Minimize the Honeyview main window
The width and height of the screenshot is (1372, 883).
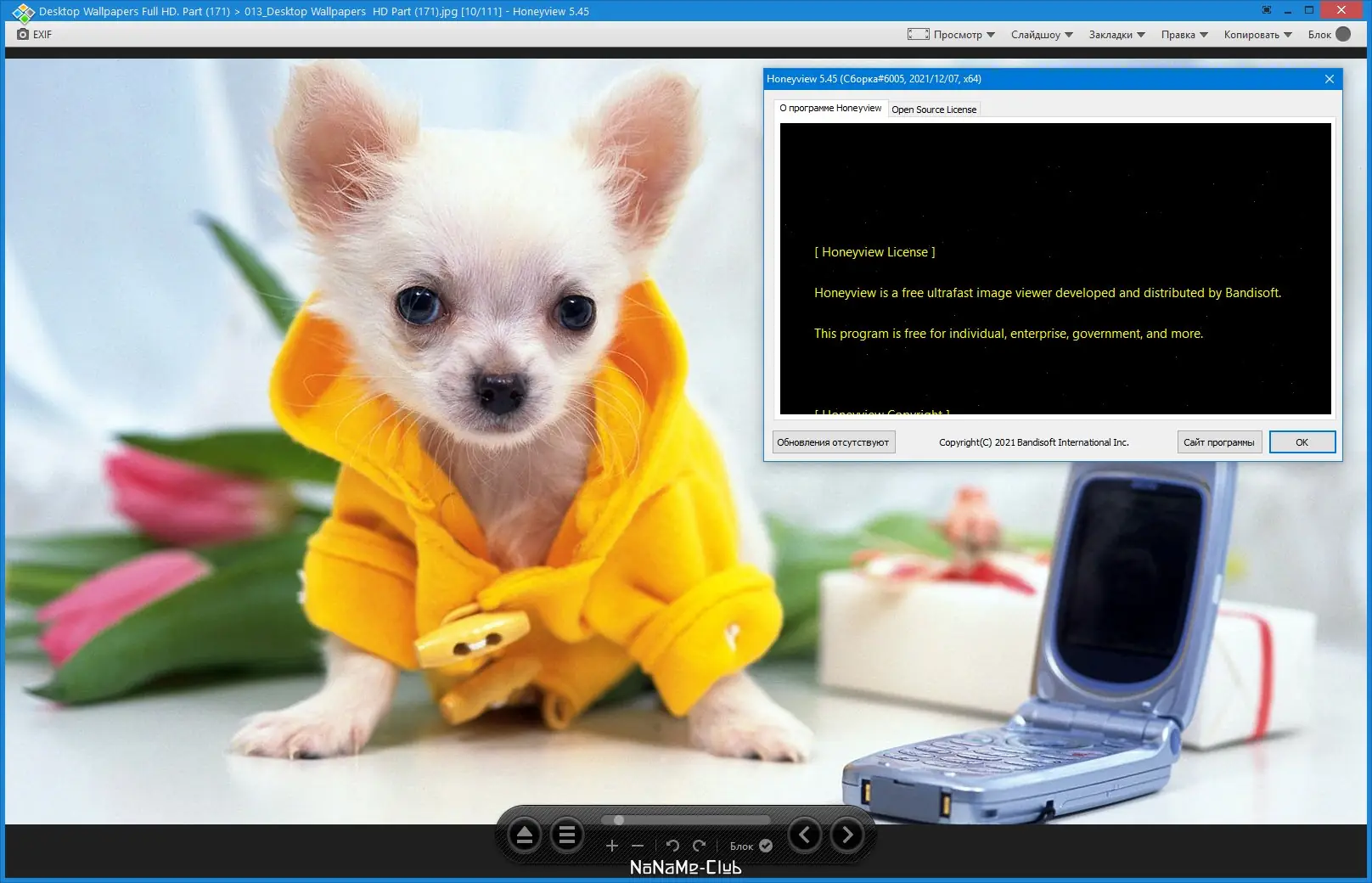tap(1288, 11)
